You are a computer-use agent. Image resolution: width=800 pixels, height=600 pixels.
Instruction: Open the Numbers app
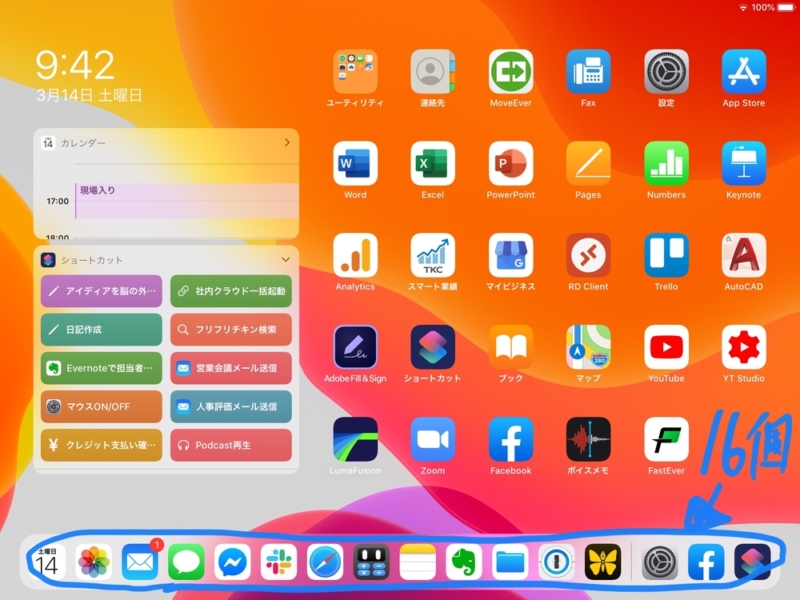click(x=666, y=163)
